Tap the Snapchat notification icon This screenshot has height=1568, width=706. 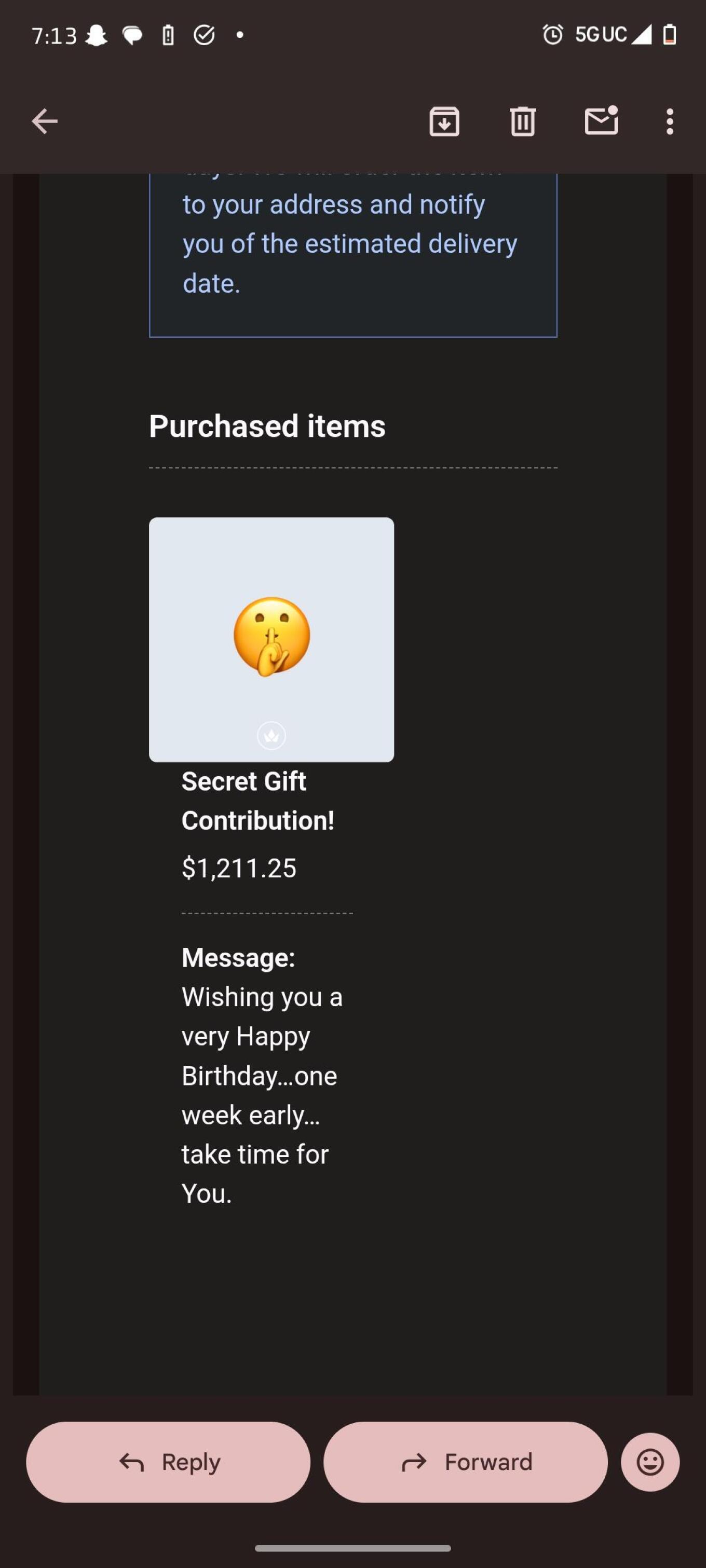click(x=96, y=35)
